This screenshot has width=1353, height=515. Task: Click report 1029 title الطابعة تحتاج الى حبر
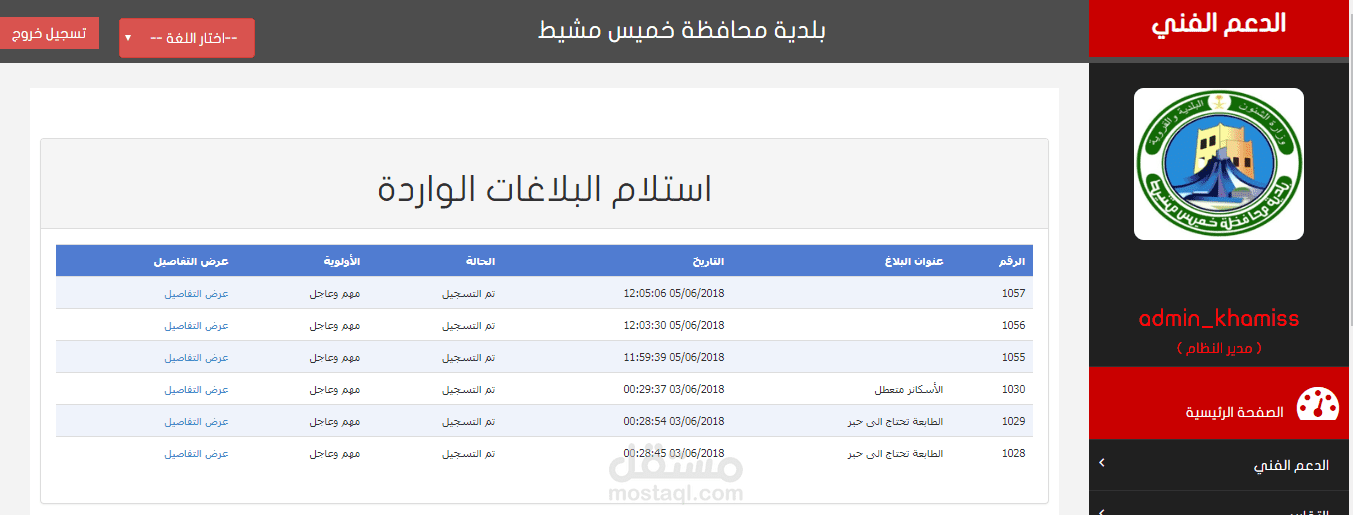point(895,422)
